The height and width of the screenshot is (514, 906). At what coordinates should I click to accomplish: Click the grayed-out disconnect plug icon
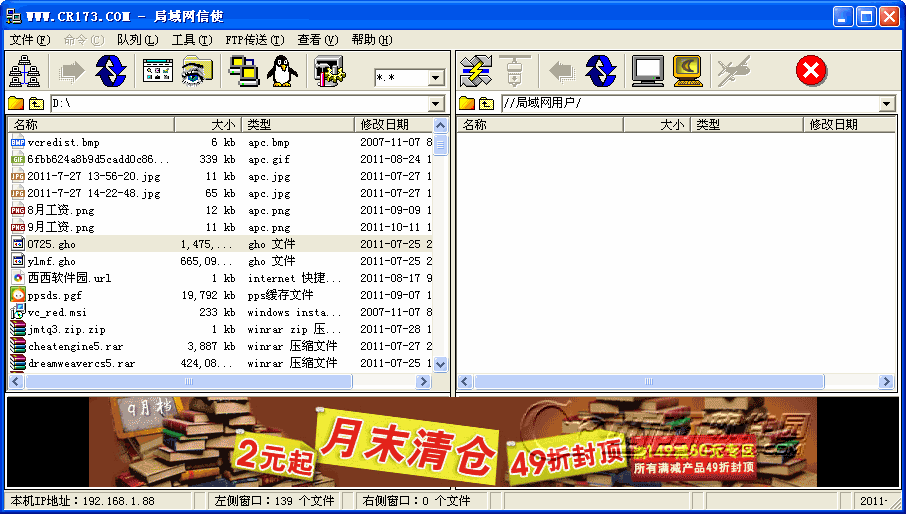(514, 71)
